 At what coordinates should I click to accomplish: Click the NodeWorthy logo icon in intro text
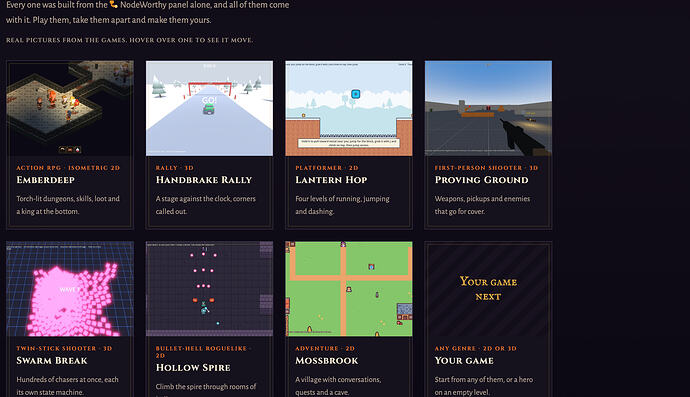point(114,5)
